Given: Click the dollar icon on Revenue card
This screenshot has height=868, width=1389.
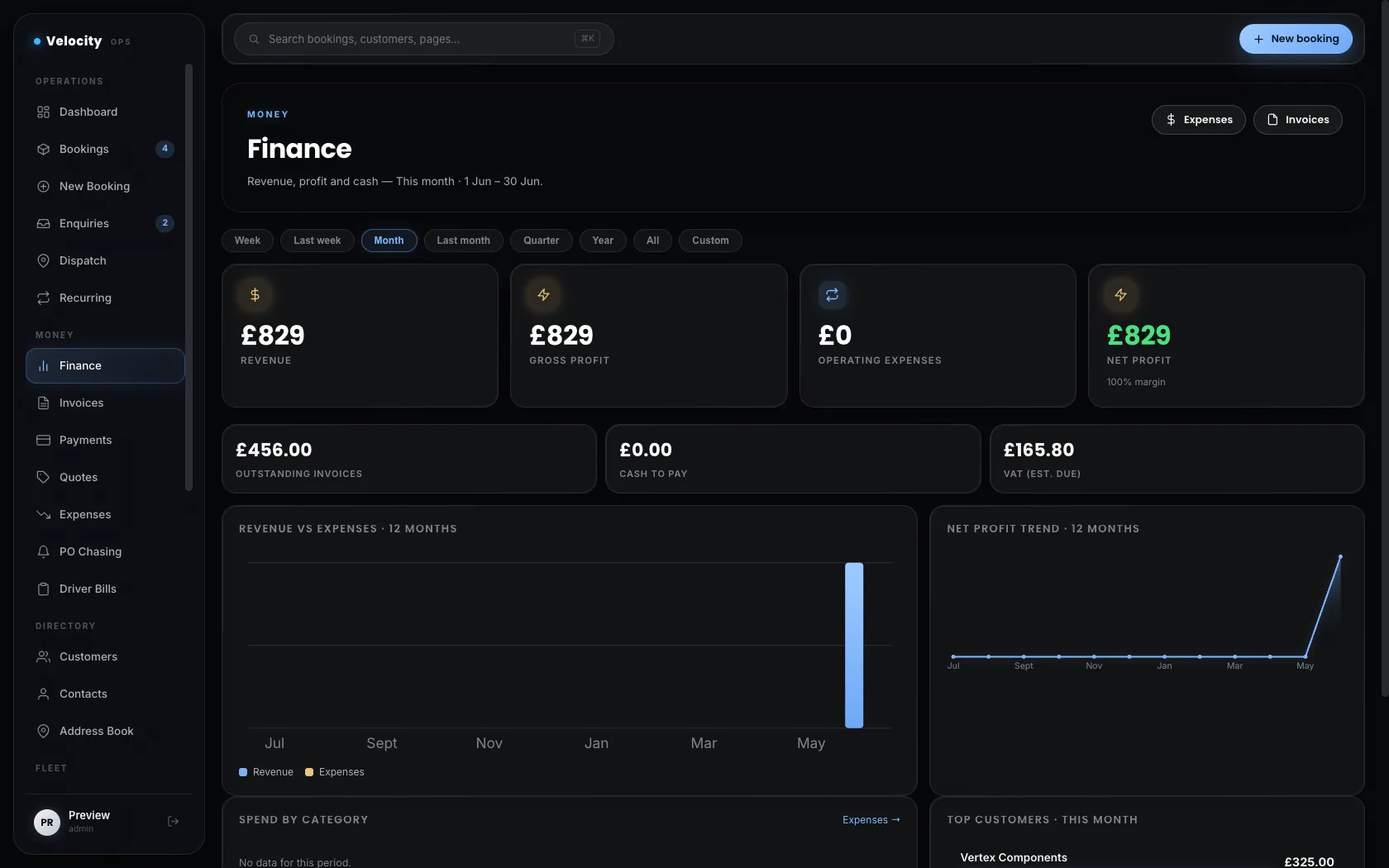Looking at the screenshot, I should click(255, 294).
